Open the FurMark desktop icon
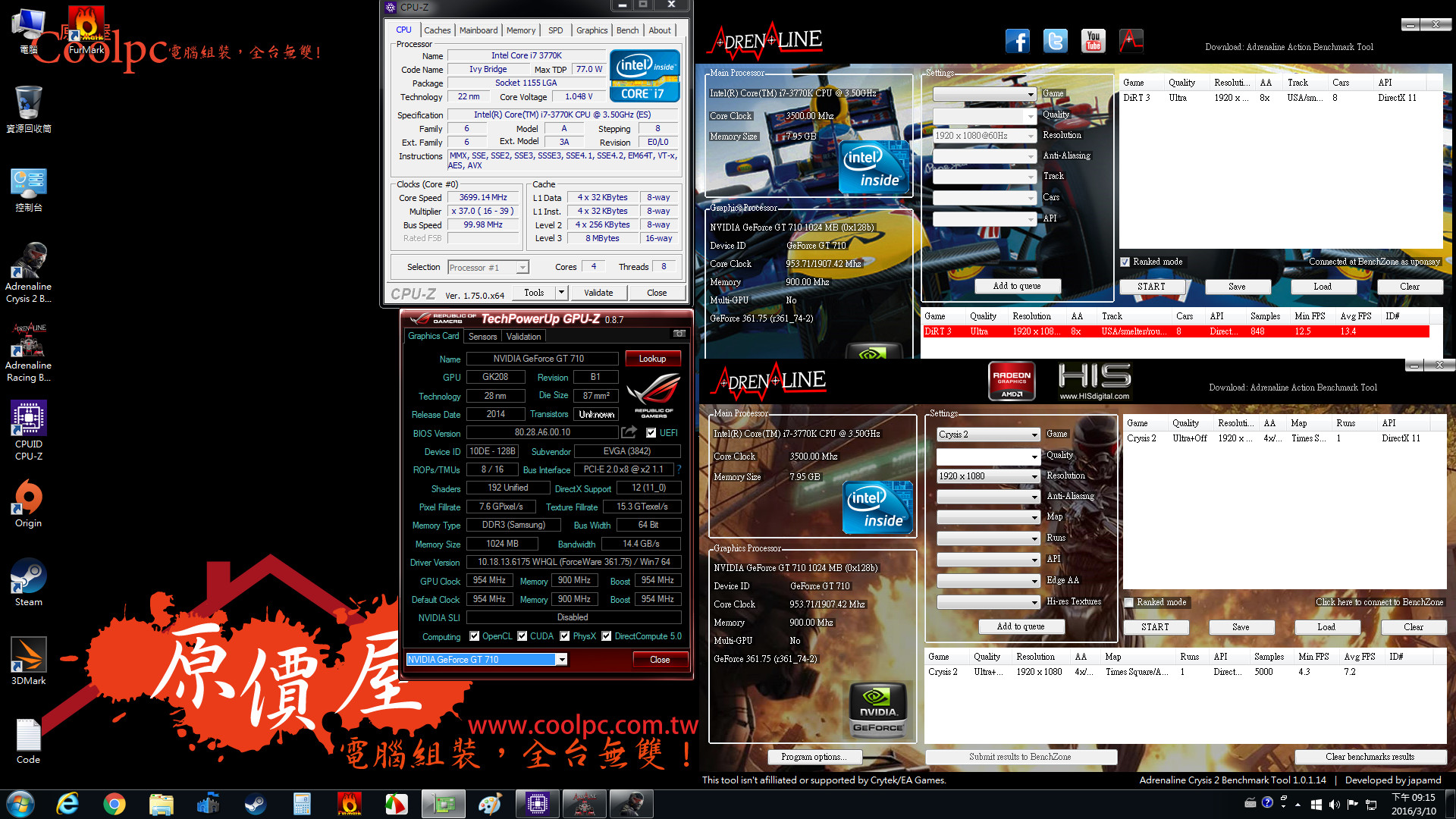Image resolution: width=1456 pixels, height=819 pixels. pos(86,30)
